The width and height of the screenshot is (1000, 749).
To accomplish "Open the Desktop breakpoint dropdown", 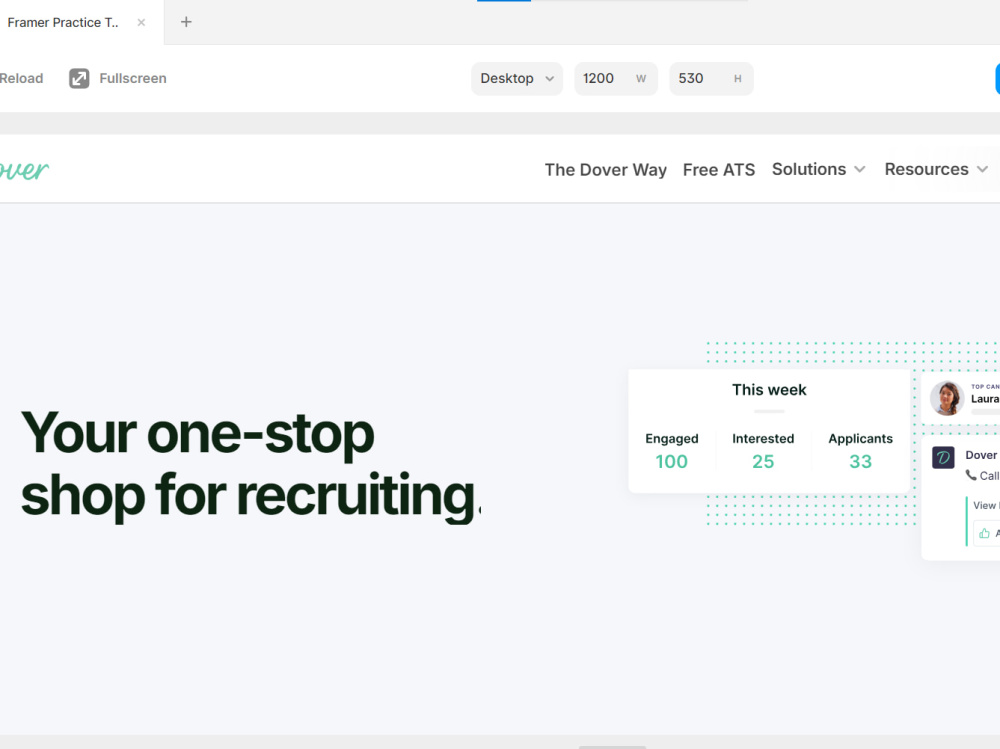I will pos(517,78).
